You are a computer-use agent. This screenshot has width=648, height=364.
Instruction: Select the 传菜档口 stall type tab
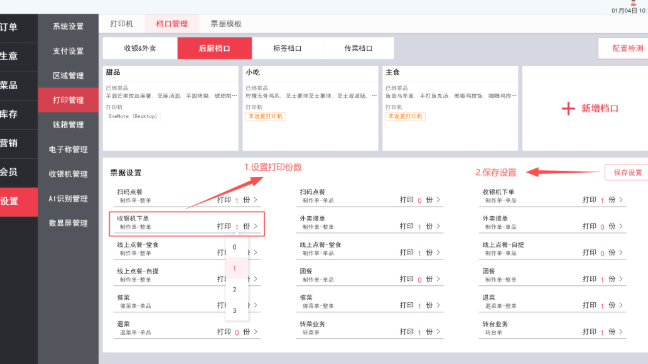pyautogui.click(x=358, y=48)
